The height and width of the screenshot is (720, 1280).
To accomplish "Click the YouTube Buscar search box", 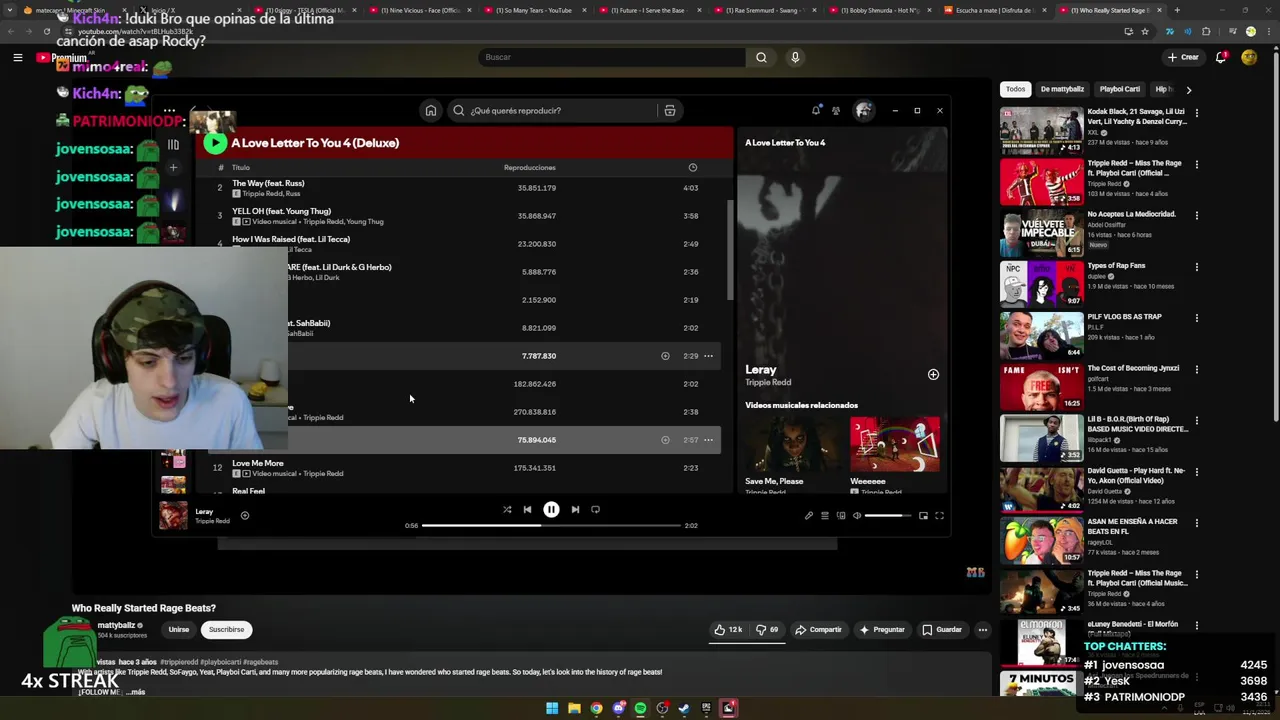I will click(612, 57).
